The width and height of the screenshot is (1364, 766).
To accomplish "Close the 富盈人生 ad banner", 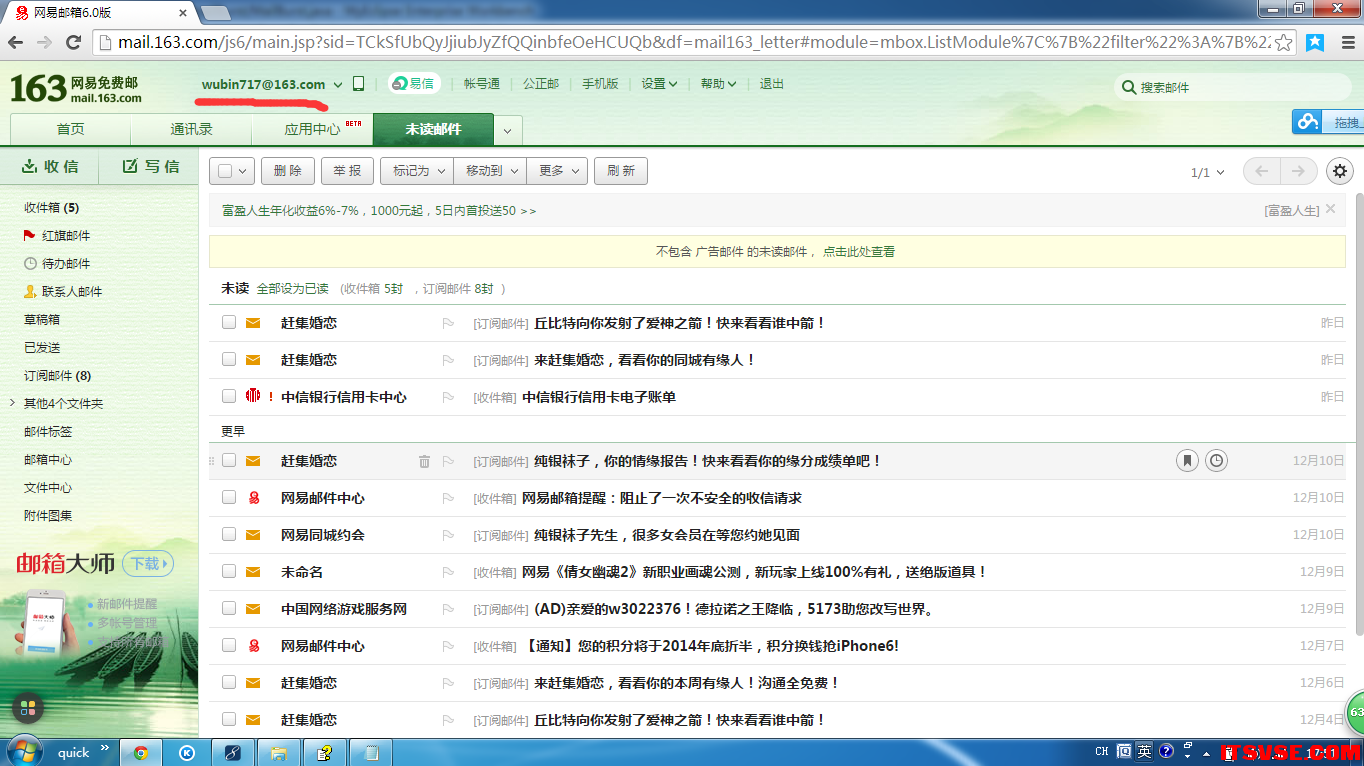I will (1330, 209).
